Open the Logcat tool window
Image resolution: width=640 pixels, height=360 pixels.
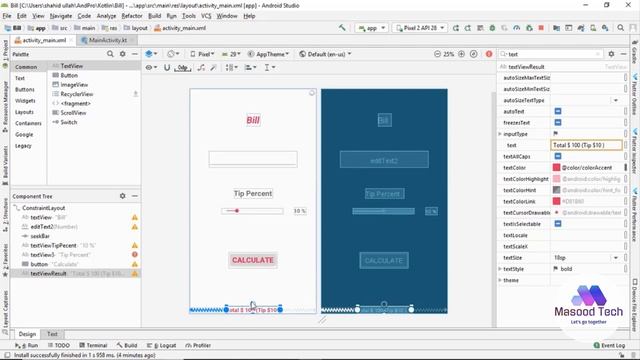click(161, 345)
